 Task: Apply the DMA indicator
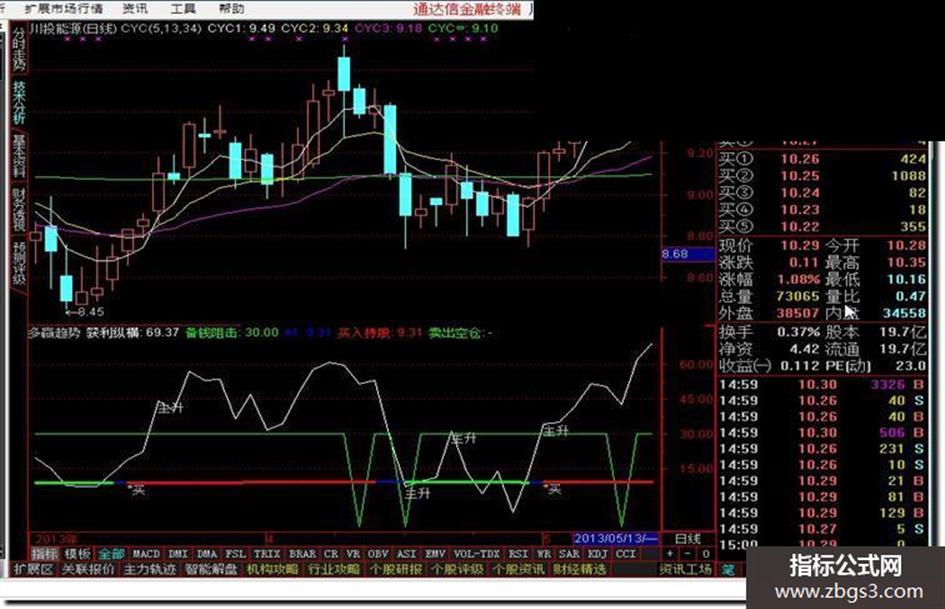(x=207, y=554)
